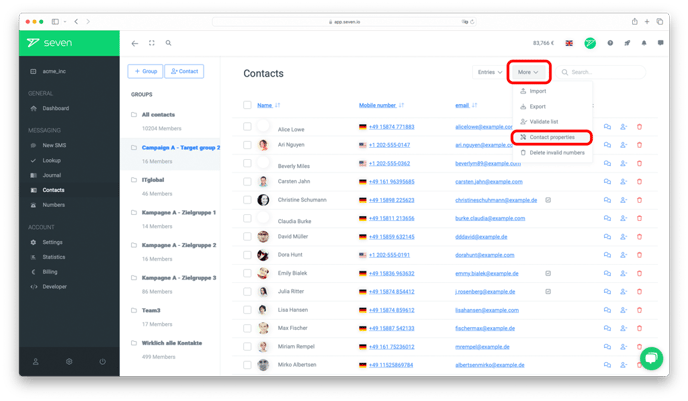Sort by Mobile number column
This screenshot has width=688, height=401.
(381, 105)
